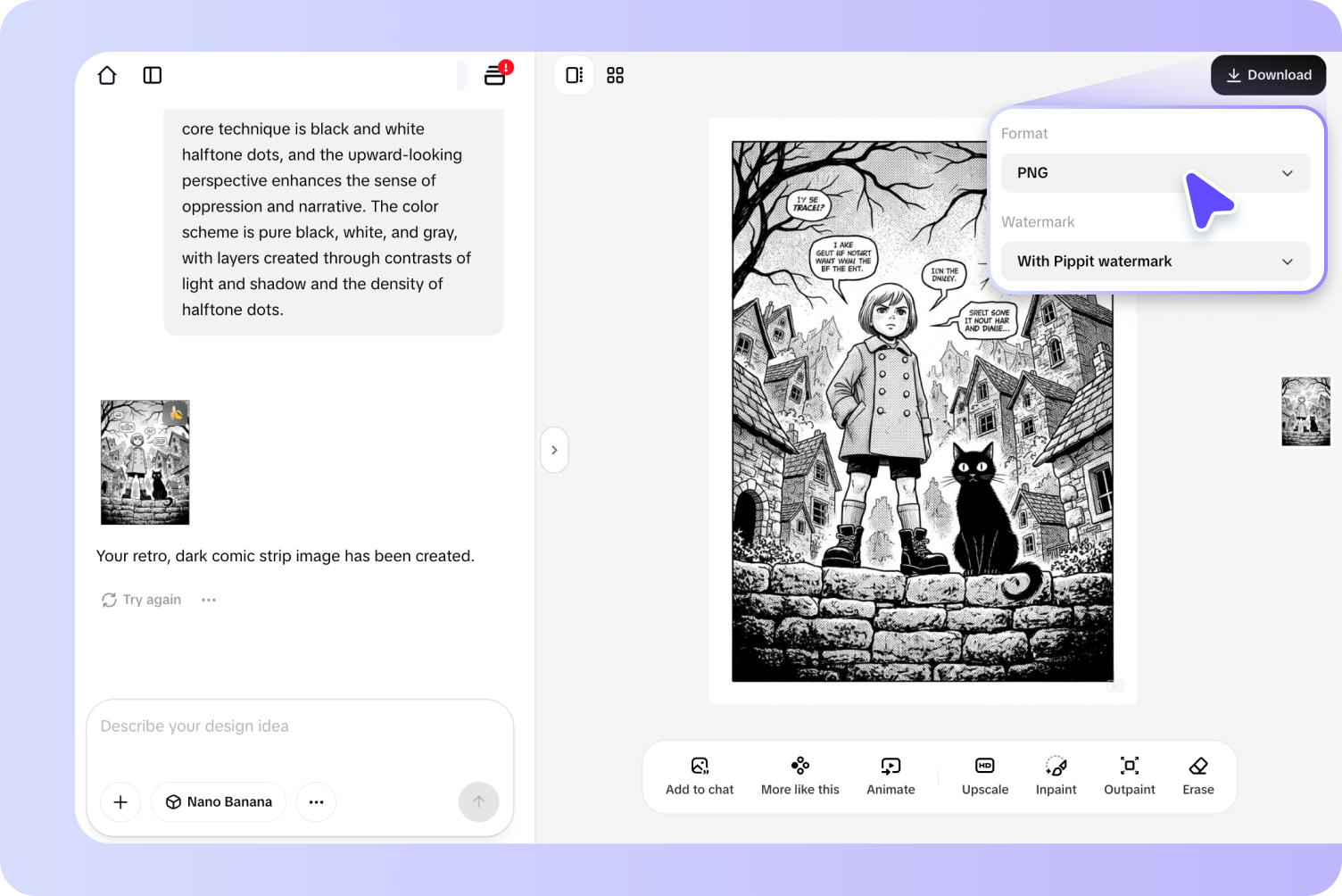Click Try again to regenerate

coord(142,600)
